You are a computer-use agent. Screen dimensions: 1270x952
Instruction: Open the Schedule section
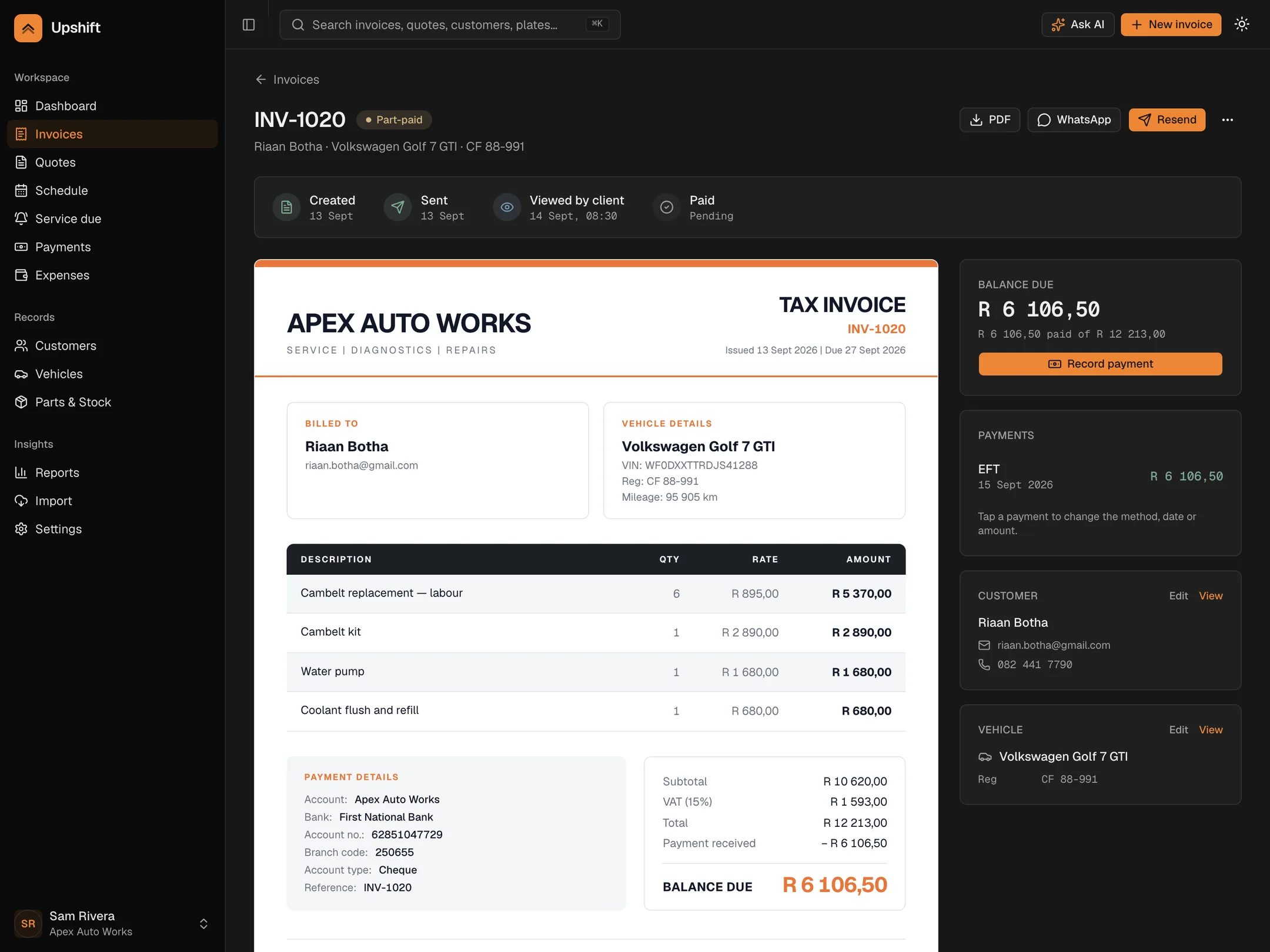[112, 190]
